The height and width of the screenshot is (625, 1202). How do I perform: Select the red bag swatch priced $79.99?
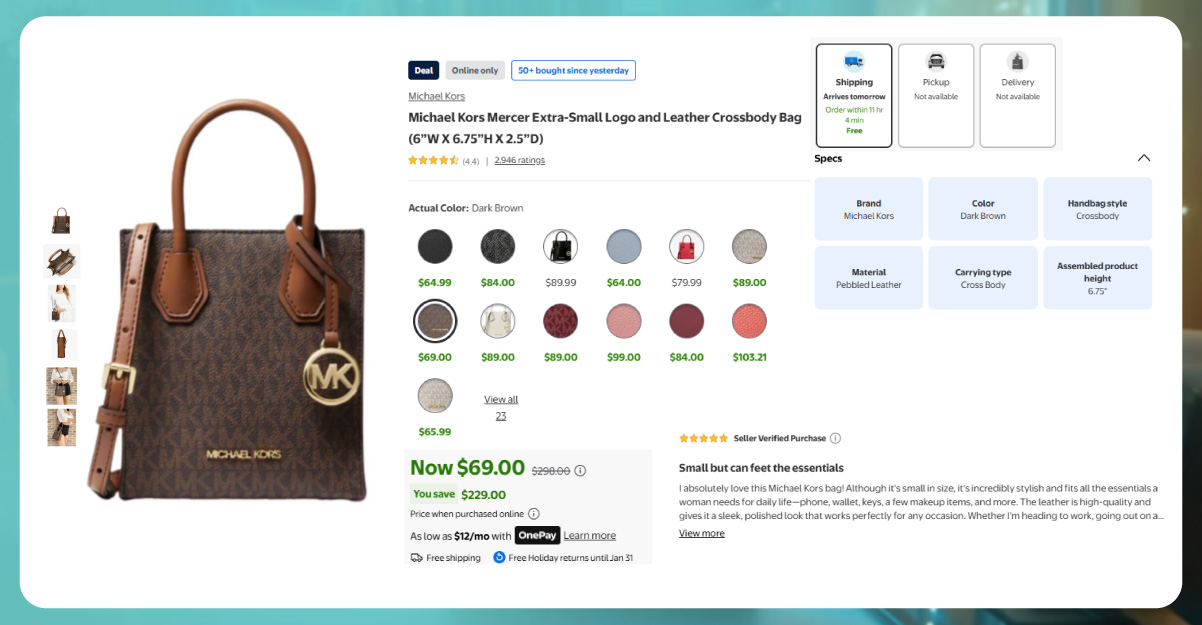coord(687,246)
